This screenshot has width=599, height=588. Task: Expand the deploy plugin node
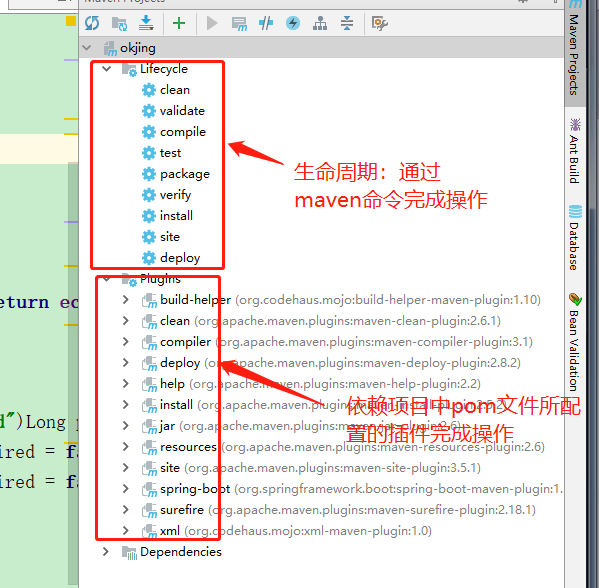pyautogui.click(x=126, y=363)
